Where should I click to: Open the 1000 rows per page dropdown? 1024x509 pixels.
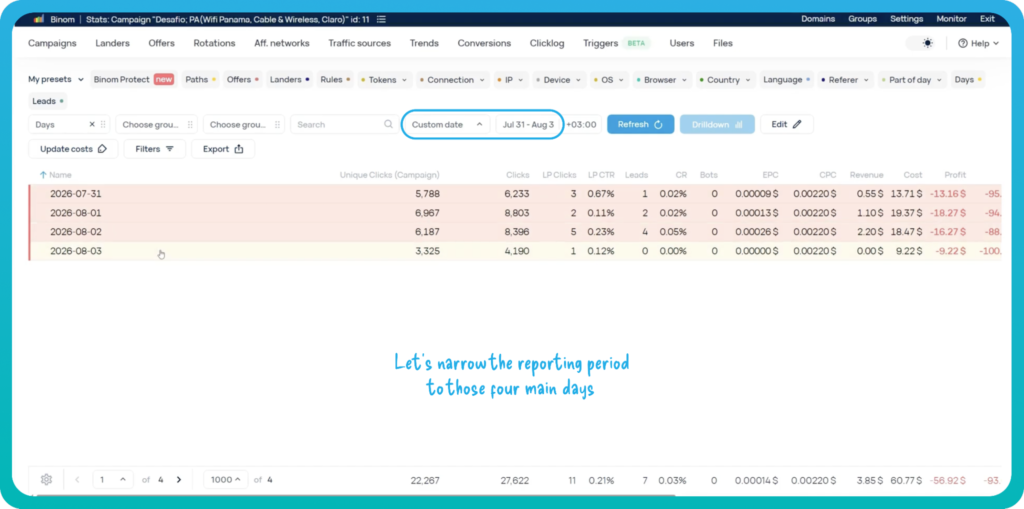[226, 480]
